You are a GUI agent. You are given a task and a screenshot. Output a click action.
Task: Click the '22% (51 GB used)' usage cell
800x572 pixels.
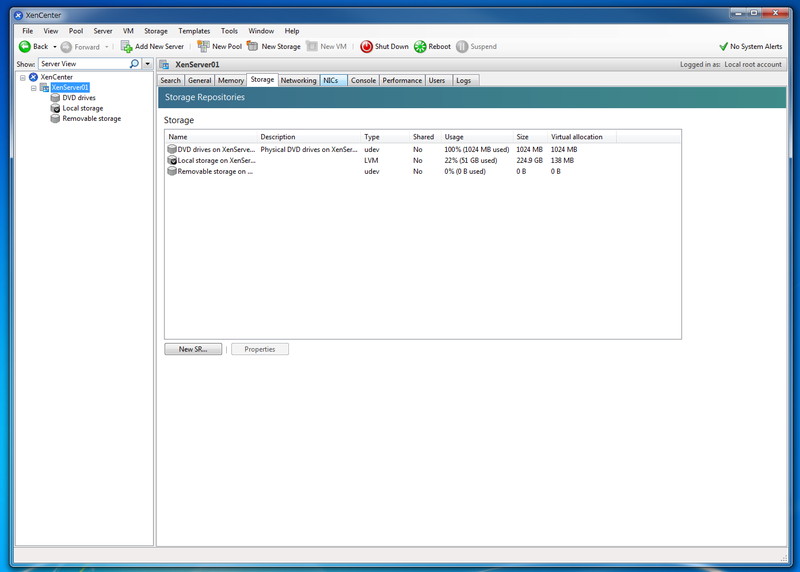click(x=470, y=161)
